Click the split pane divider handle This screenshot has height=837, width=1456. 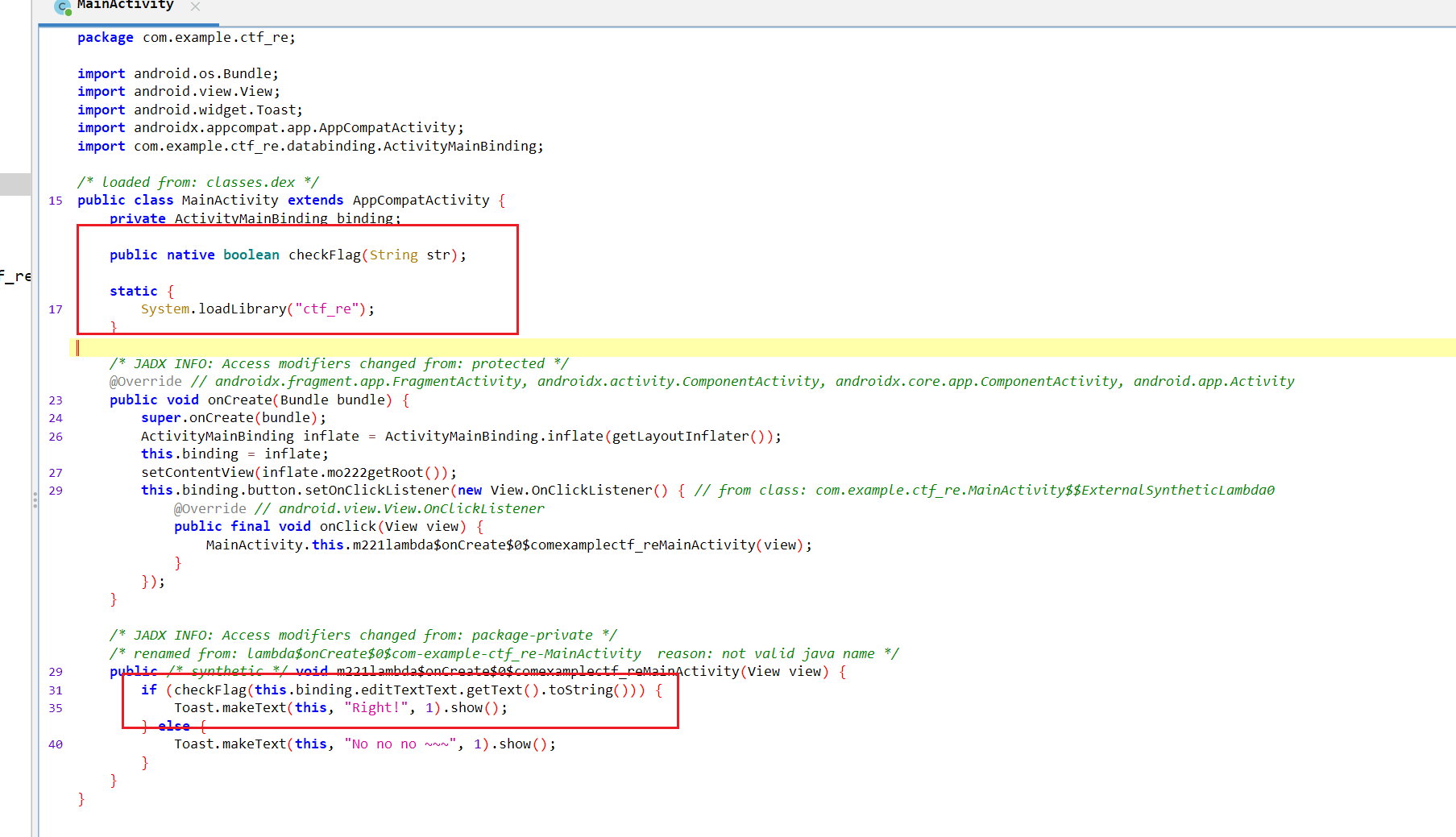35,499
